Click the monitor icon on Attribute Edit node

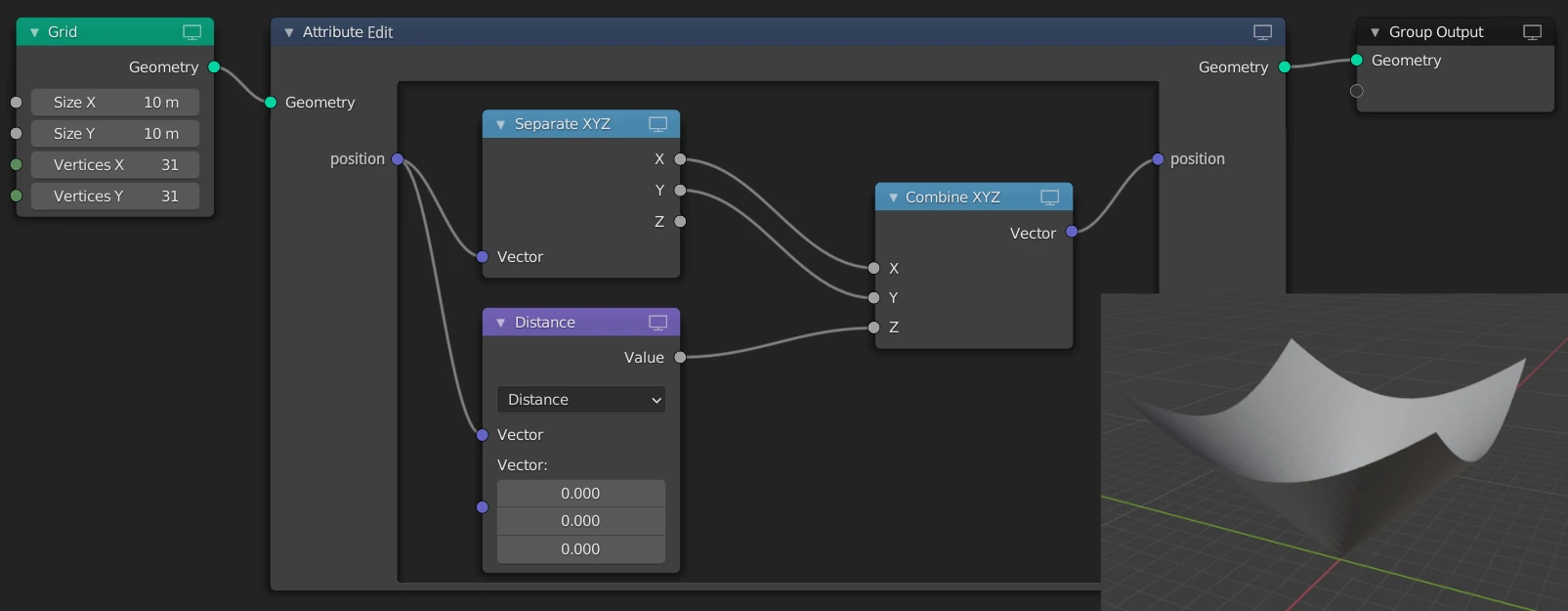coord(1263,32)
